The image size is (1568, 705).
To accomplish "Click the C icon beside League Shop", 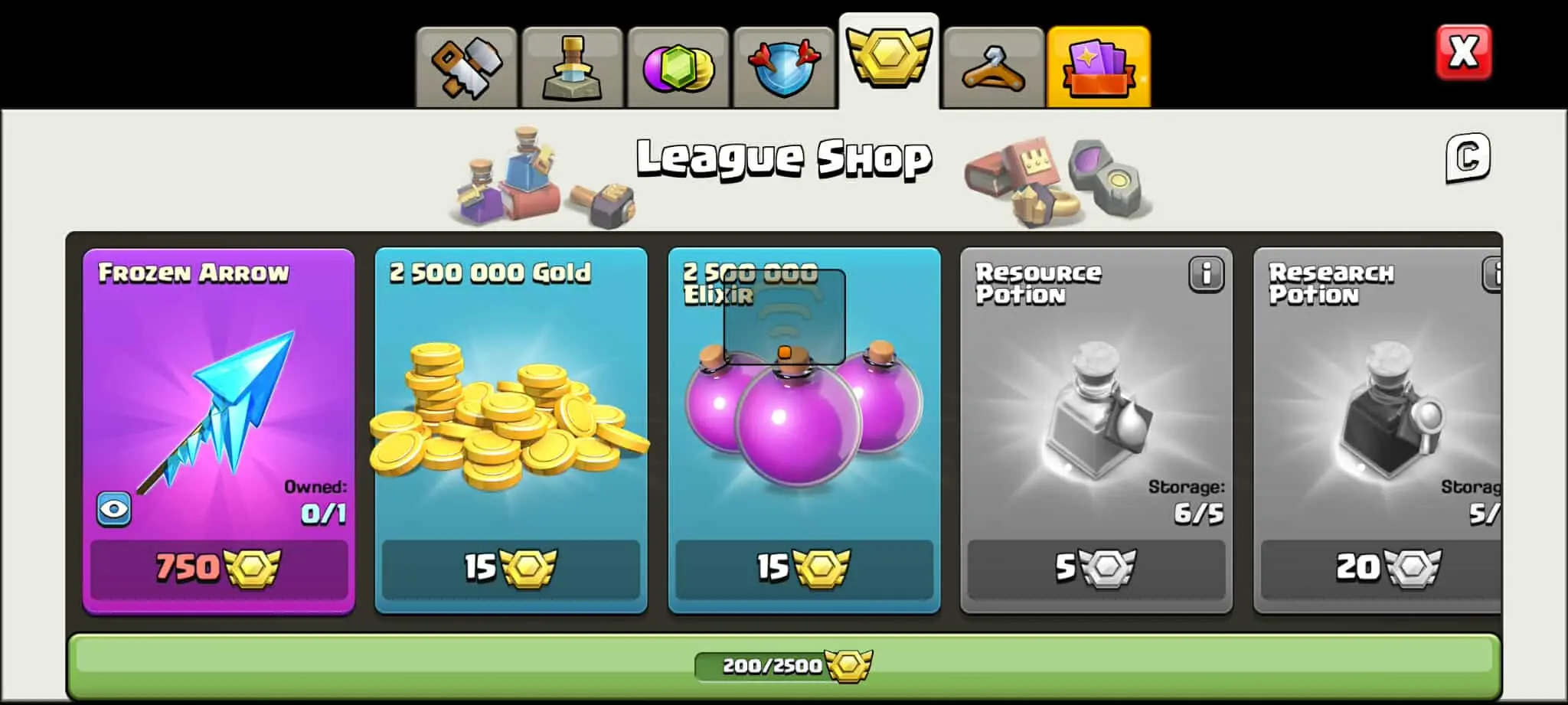I will click(x=1468, y=158).
